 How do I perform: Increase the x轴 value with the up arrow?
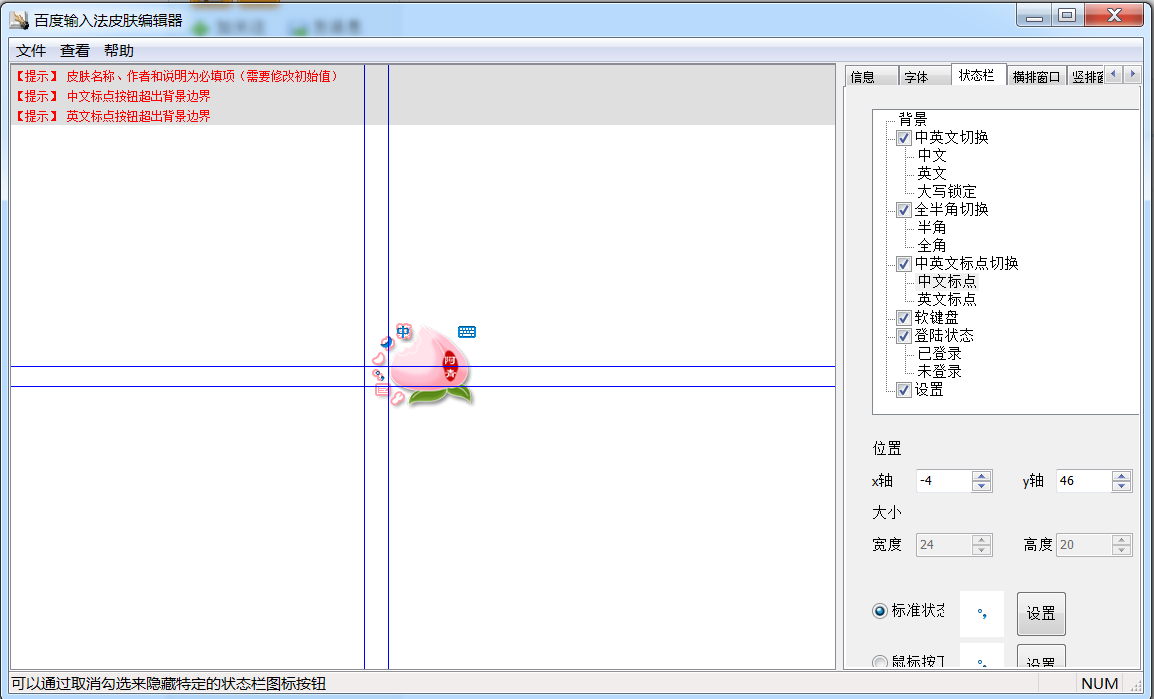[x=981, y=476]
